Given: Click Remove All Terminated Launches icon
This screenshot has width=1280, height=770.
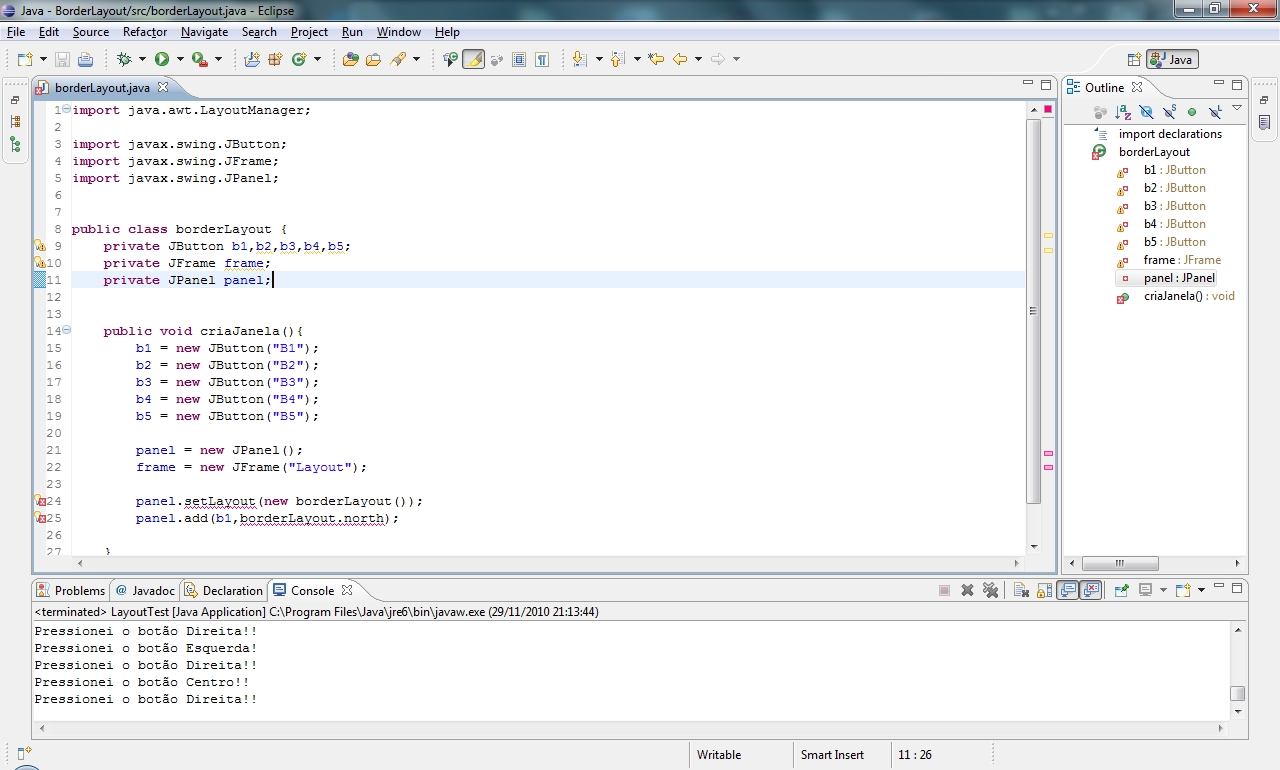Looking at the screenshot, I should (x=990, y=590).
